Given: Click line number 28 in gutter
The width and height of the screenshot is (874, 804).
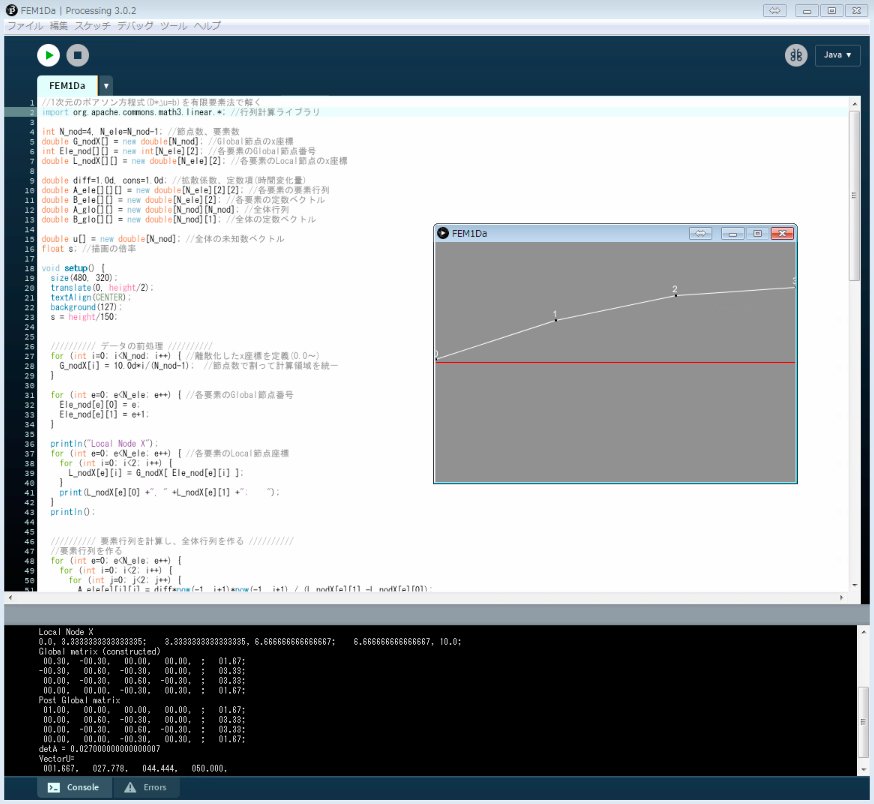Looking at the screenshot, I should tap(30, 366).
